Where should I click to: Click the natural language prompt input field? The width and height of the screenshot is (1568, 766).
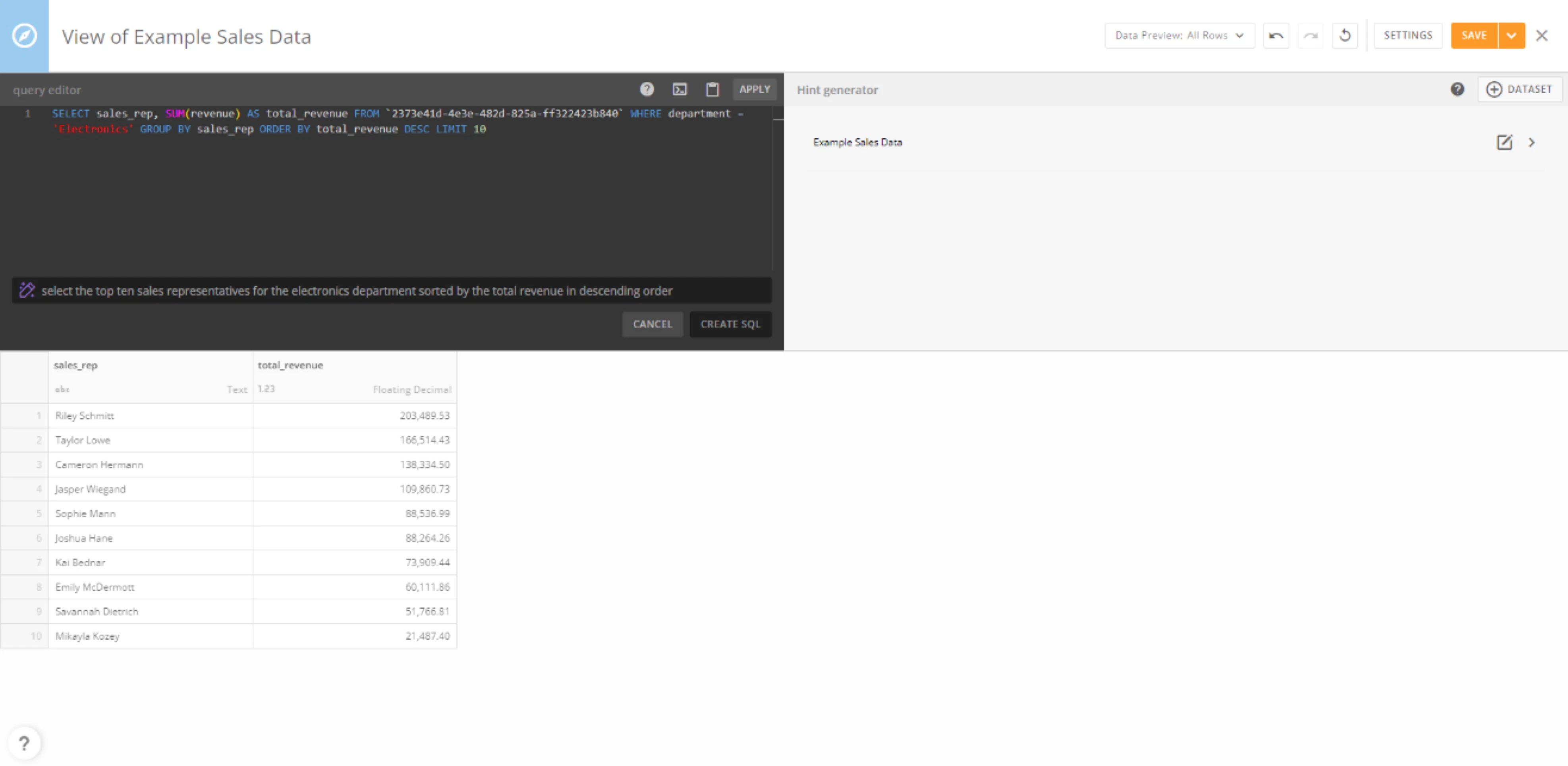click(x=391, y=290)
